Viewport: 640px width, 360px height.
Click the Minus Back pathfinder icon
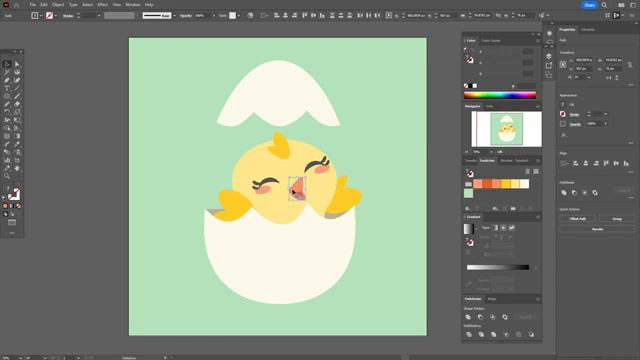531,334
